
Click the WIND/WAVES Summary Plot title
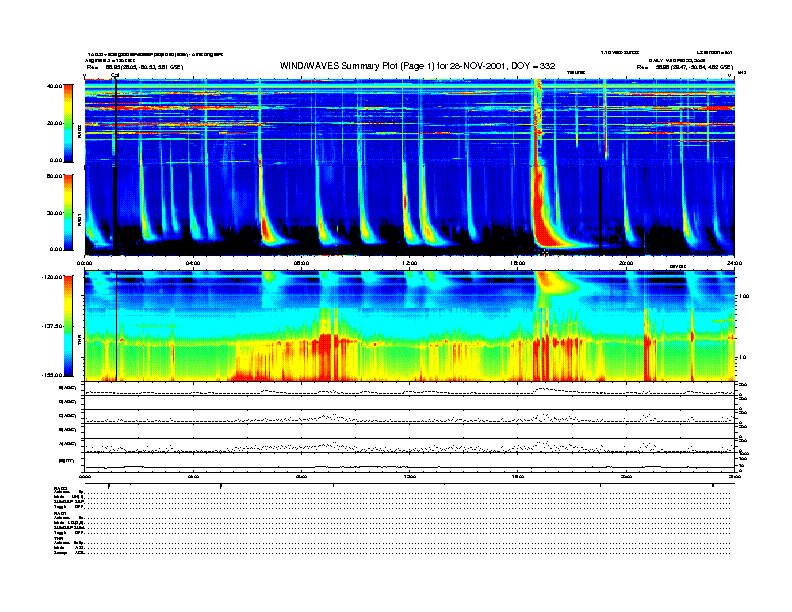[417, 66]
